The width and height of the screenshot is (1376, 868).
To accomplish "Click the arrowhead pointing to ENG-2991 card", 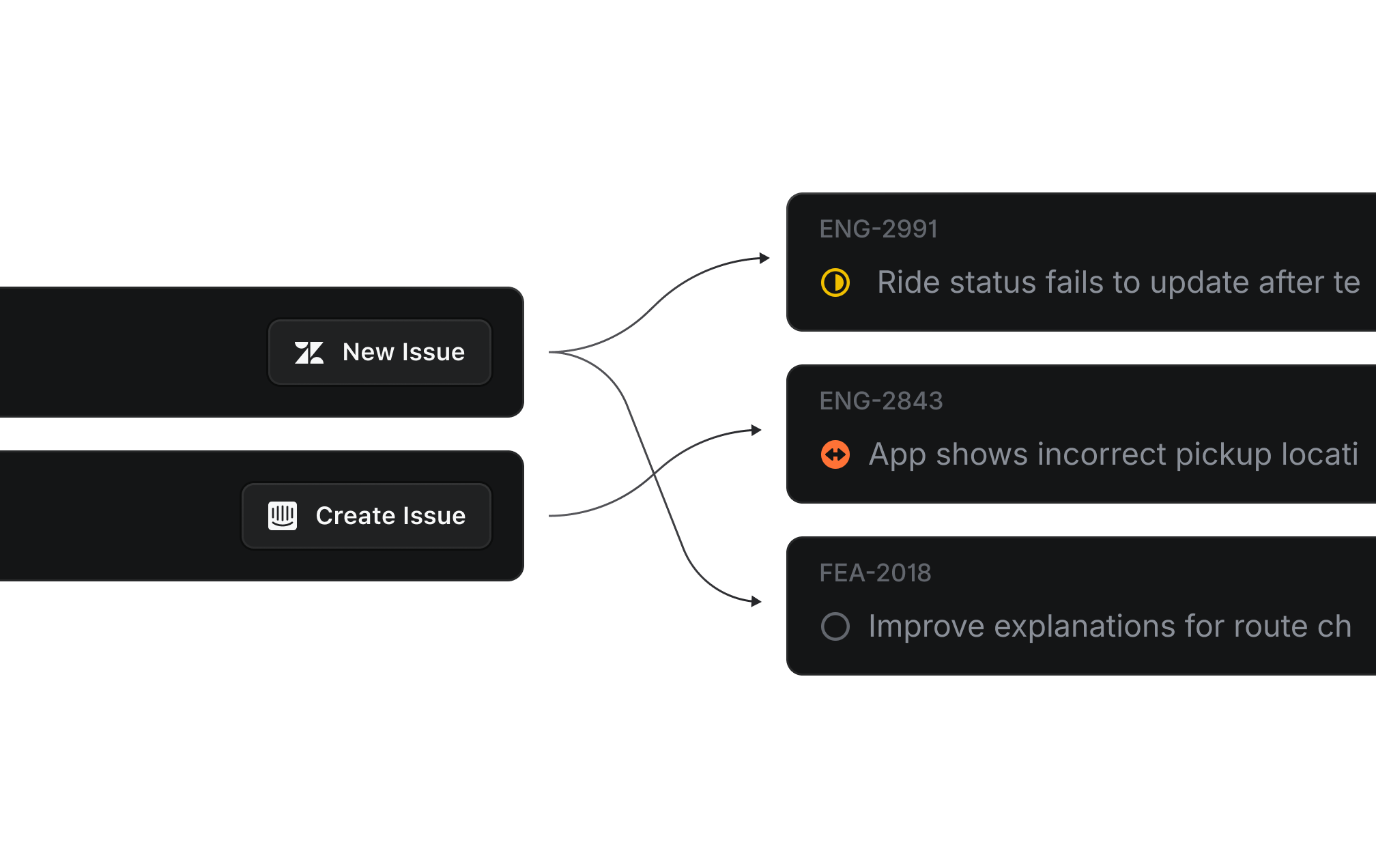I will [x=765, y=258].
